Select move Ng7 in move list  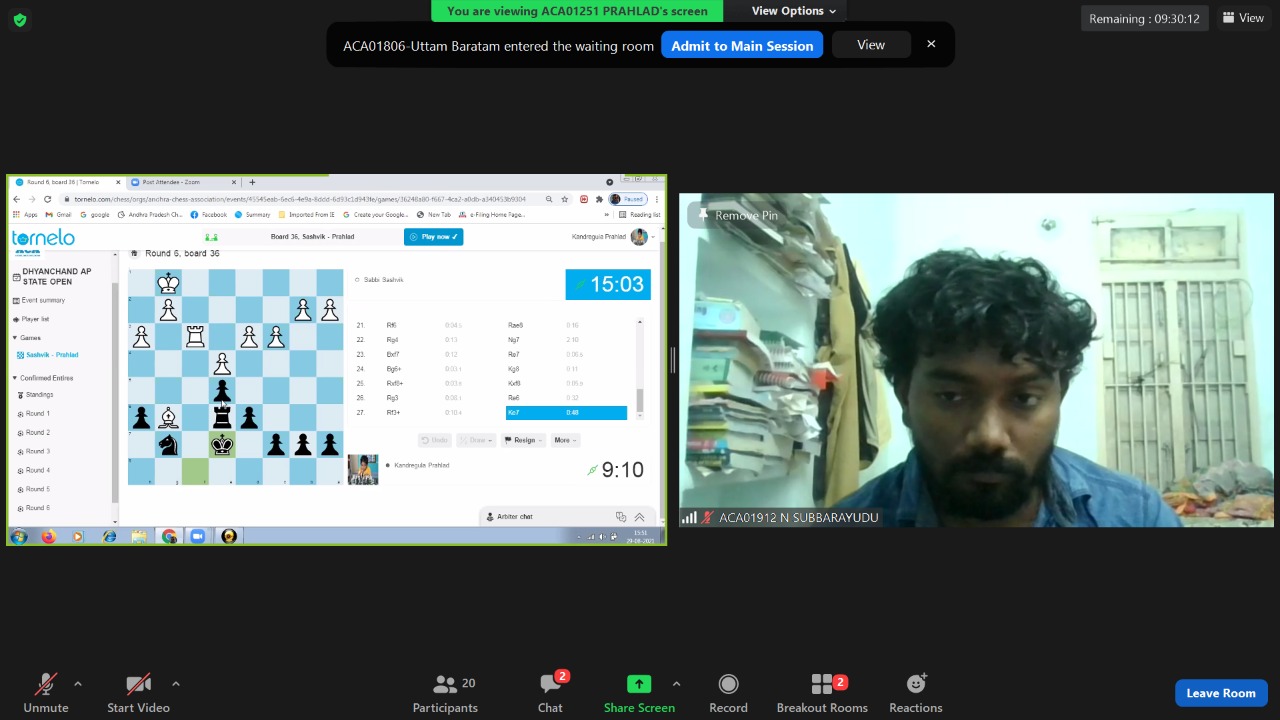(x=513, y=340)
